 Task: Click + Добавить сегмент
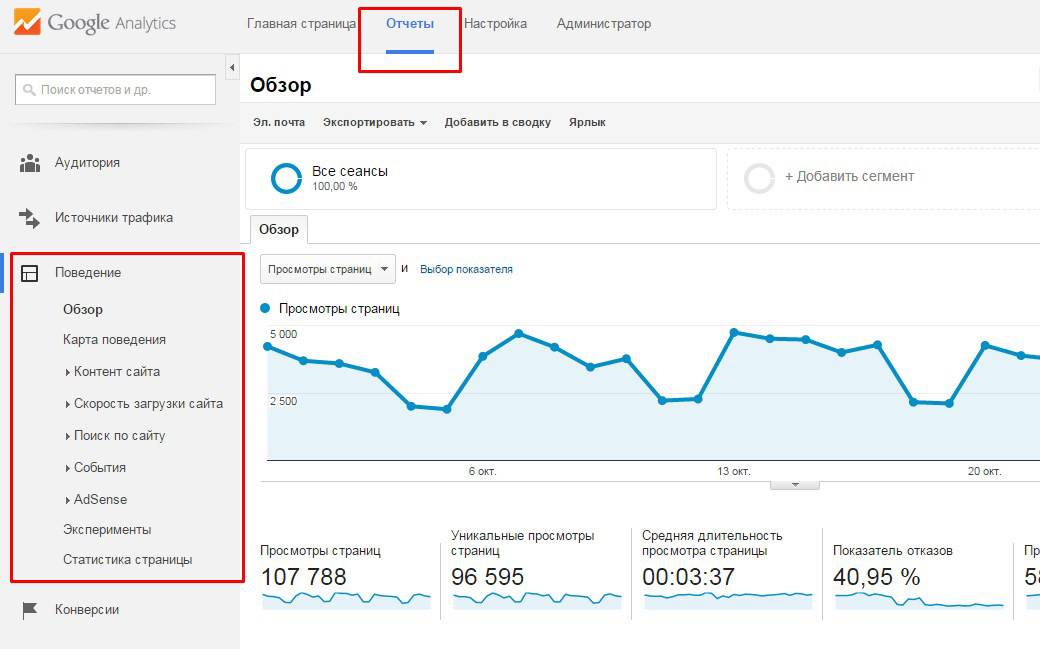[849, 177]
